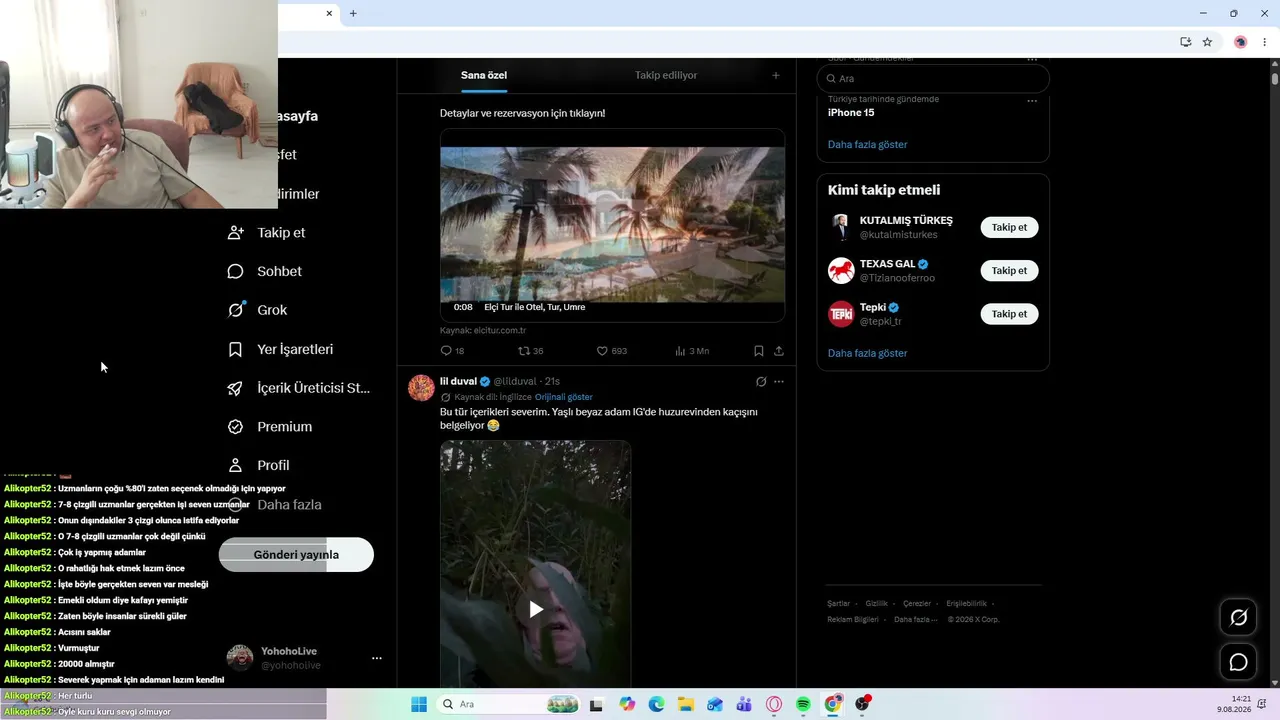The image size is (1280, 720).
Task: Open the floating chat messages button
Action: click(x=1238, y=662)
